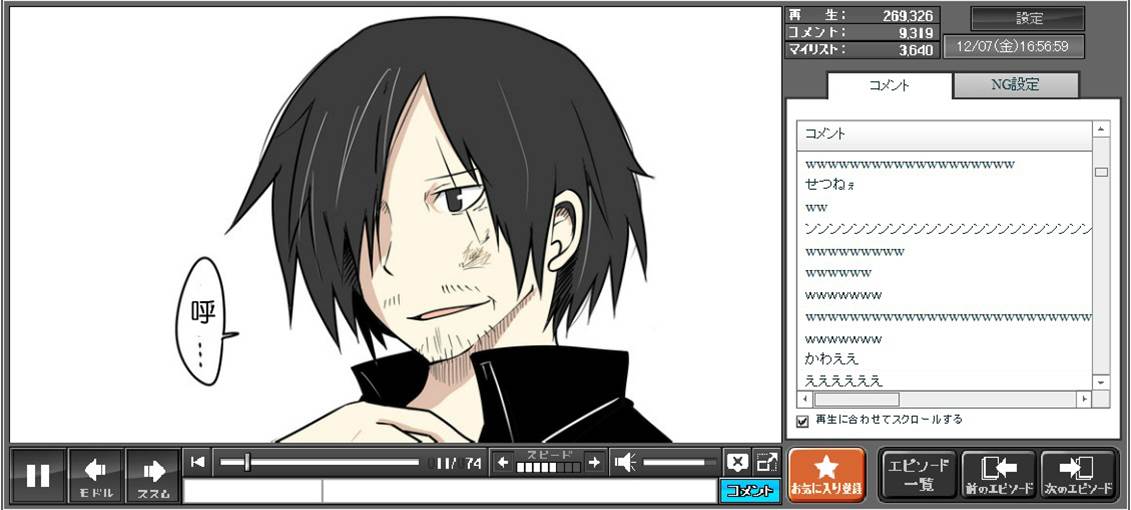Toggle the 再生に合わせてスクロールする checkbox
This screenshot has height=510, width=1131.
click(x=802, y=421)
